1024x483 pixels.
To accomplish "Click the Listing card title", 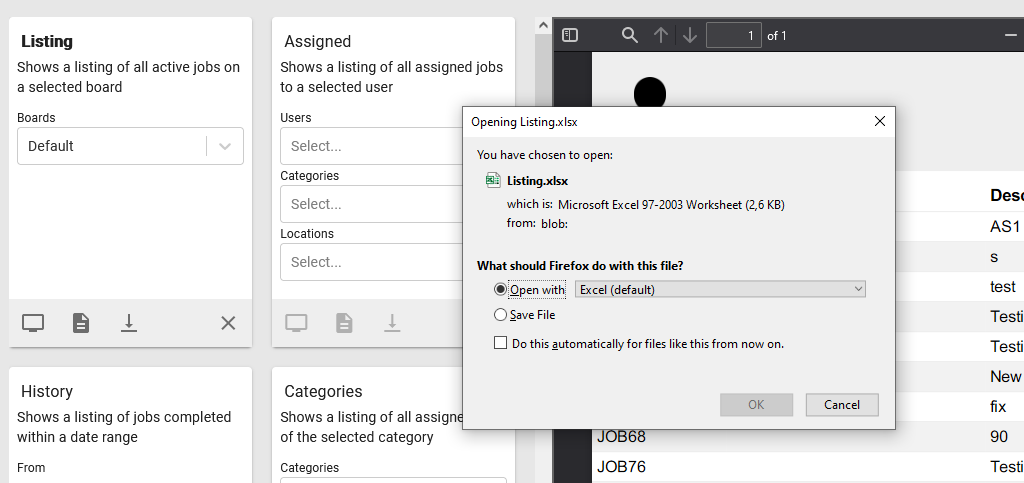I will (x=47, y=41).
